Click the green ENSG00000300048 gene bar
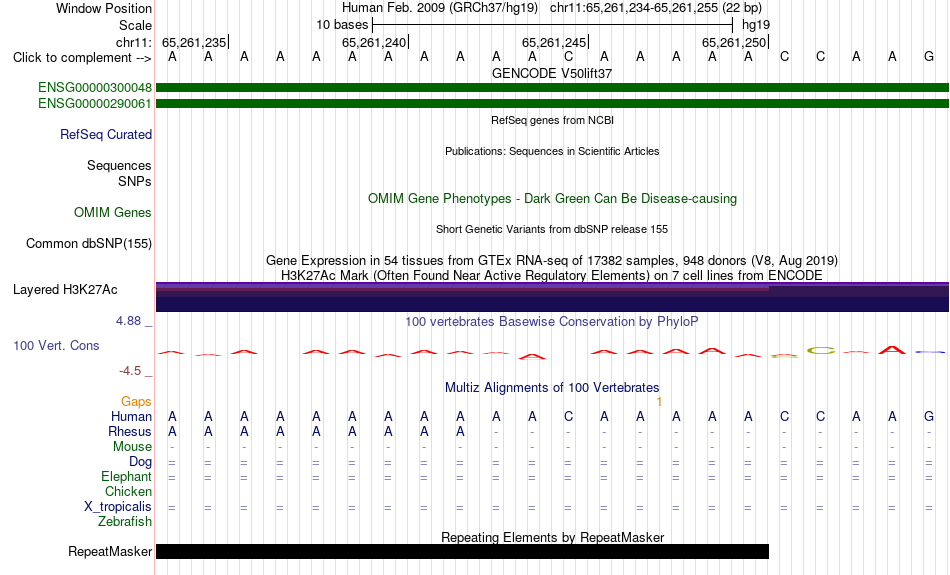 coord(553,88)
